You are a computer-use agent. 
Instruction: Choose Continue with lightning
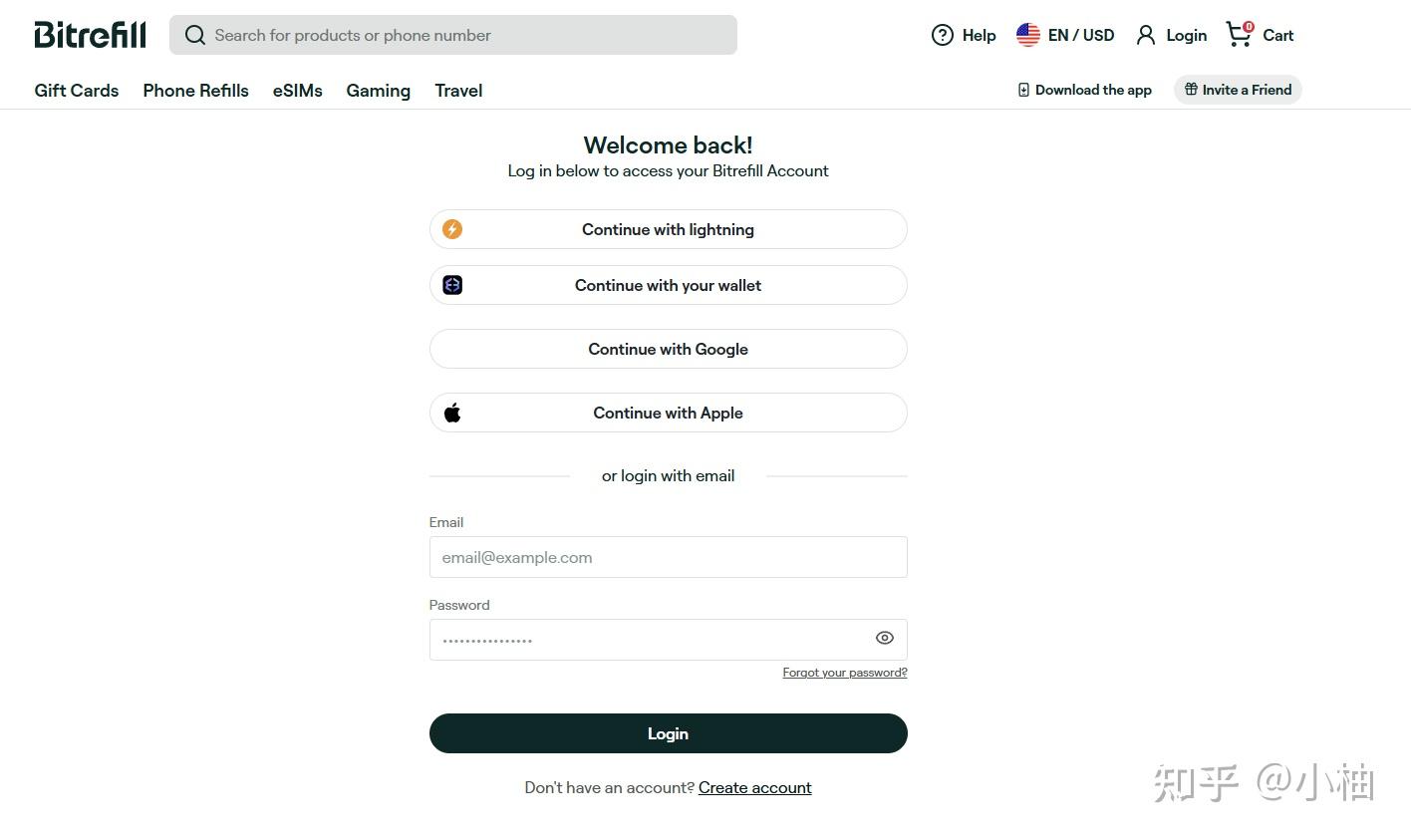pyautogui.click(x=668, y=229)
